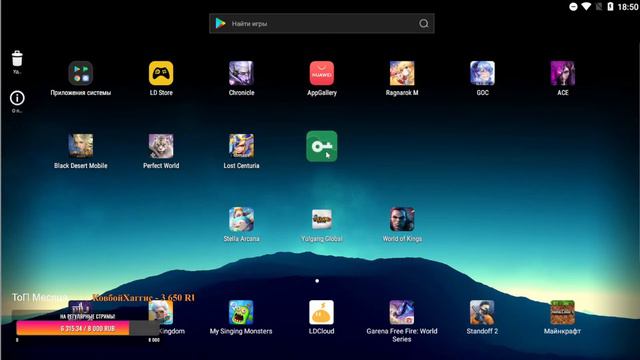The height and width of the screenshot is (360, 640).
Task: Open Майнкрафт app
Action: point(563,312)
